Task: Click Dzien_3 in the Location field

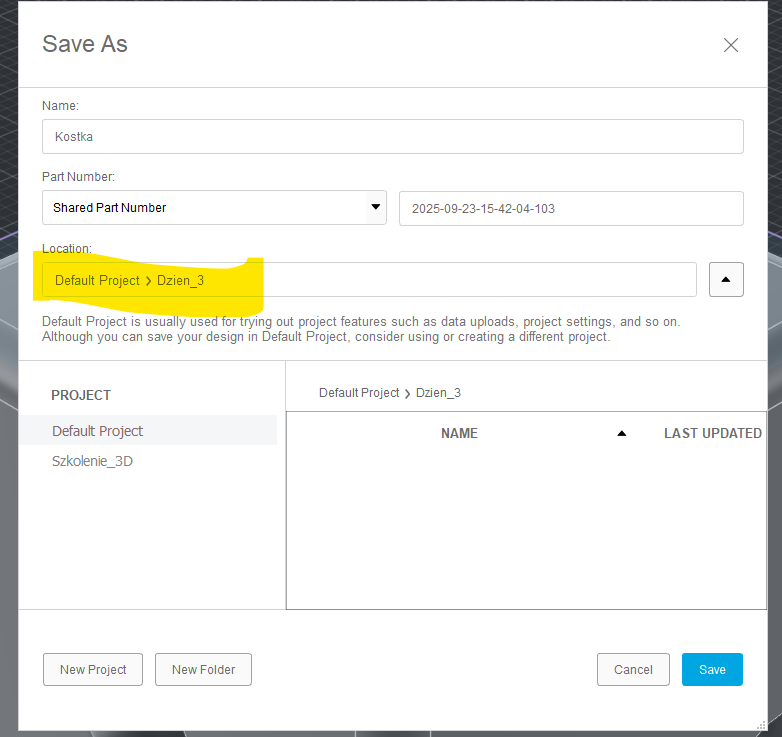Action: tap(180, 280)
